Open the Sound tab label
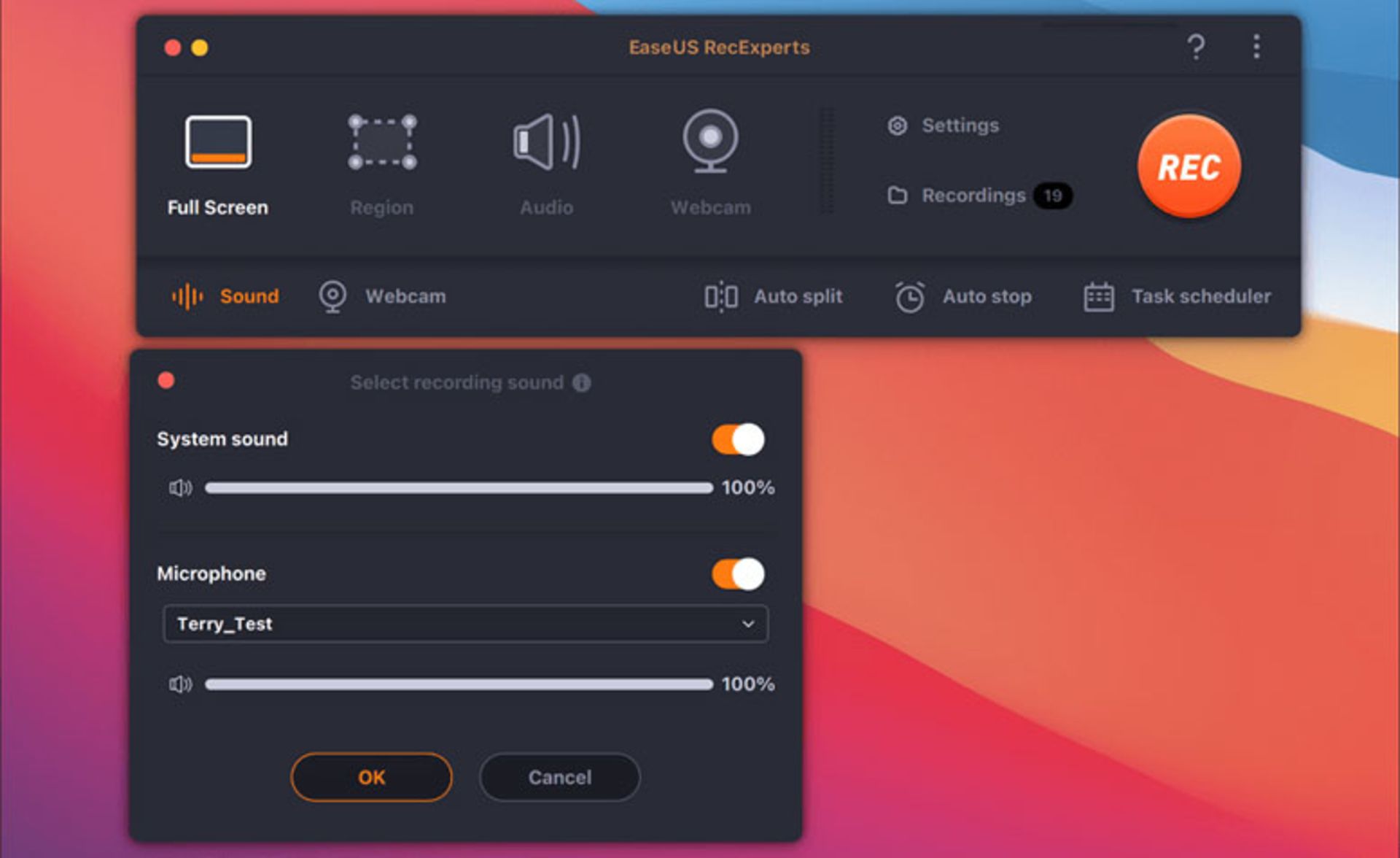This screenshot has width=1400, height=858. [x=249, y=296]
